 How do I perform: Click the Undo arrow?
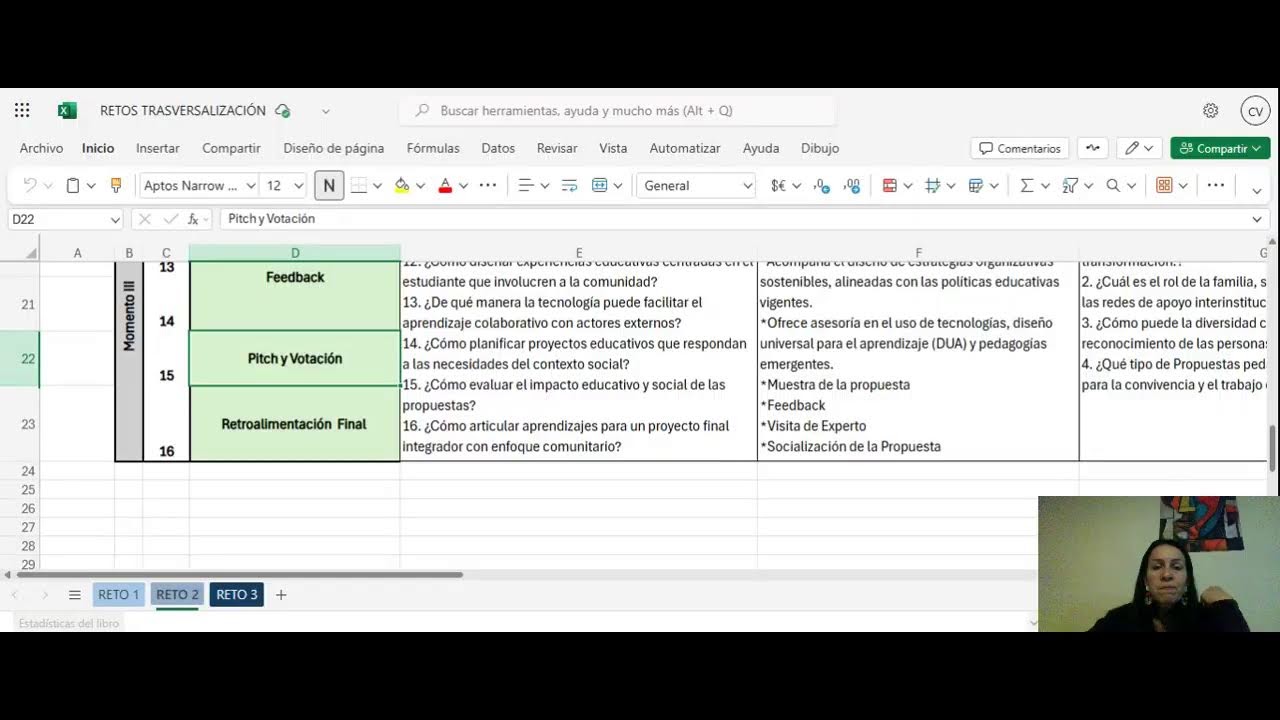(x=30, y=185)
